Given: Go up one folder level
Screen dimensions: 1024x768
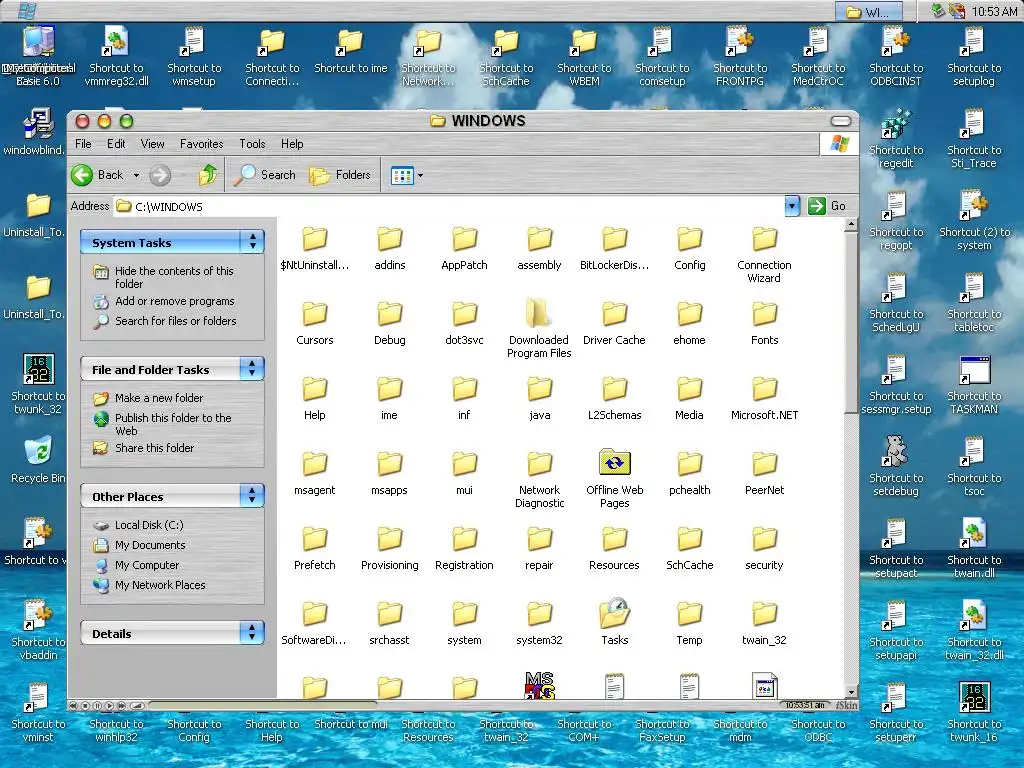Looking at the screenshot, I should [208, 175].
